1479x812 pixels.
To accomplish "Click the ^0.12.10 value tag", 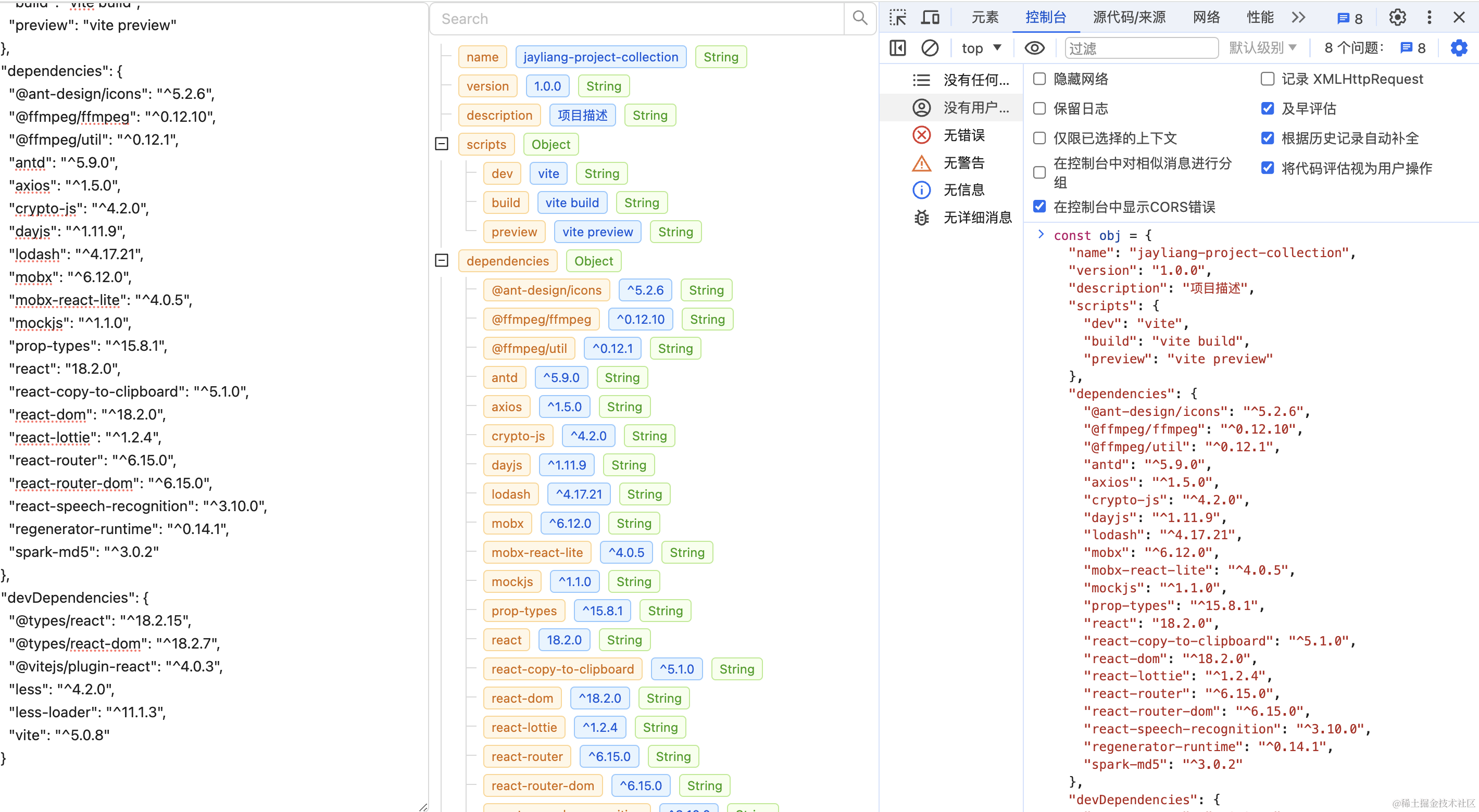I will click(640, 319).
